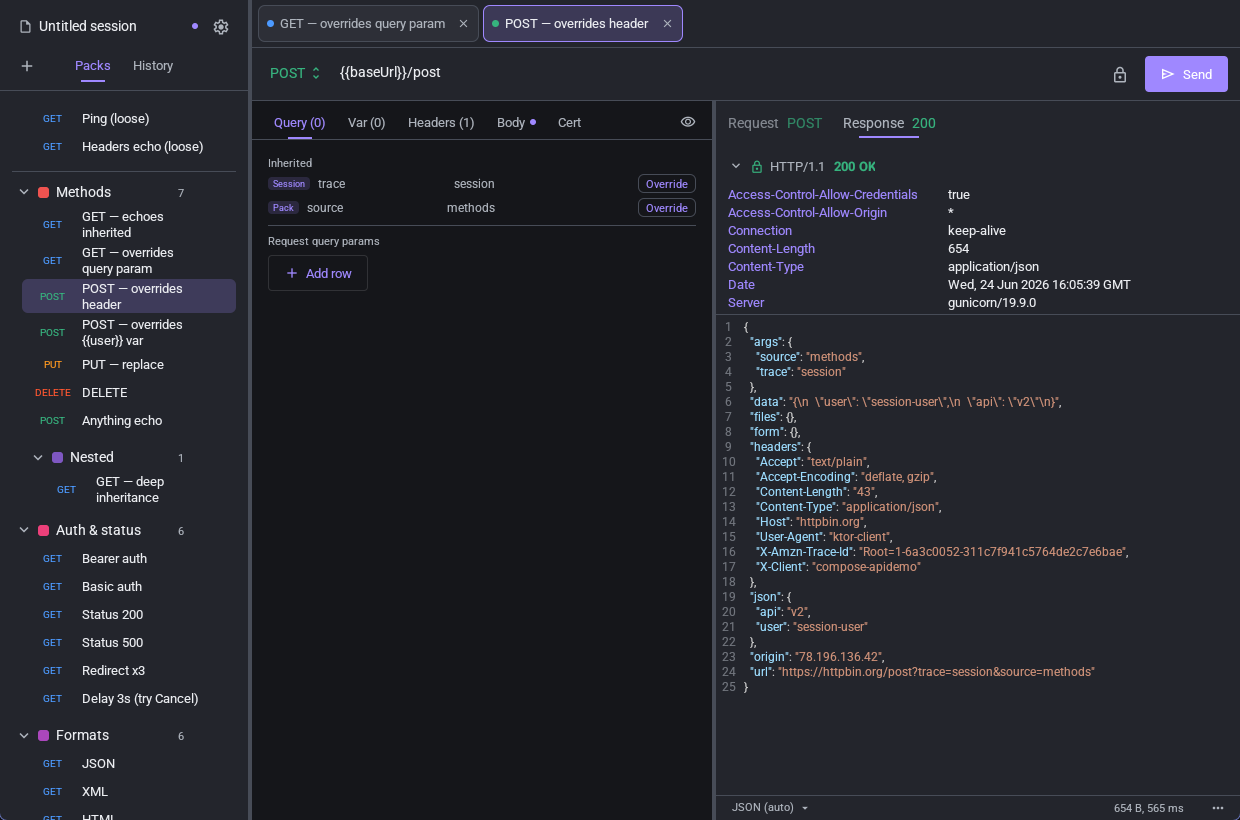The height and width of the screenshot is (820, 1240).
Task: Open Status 200 request
Action: tap(129, 615)
